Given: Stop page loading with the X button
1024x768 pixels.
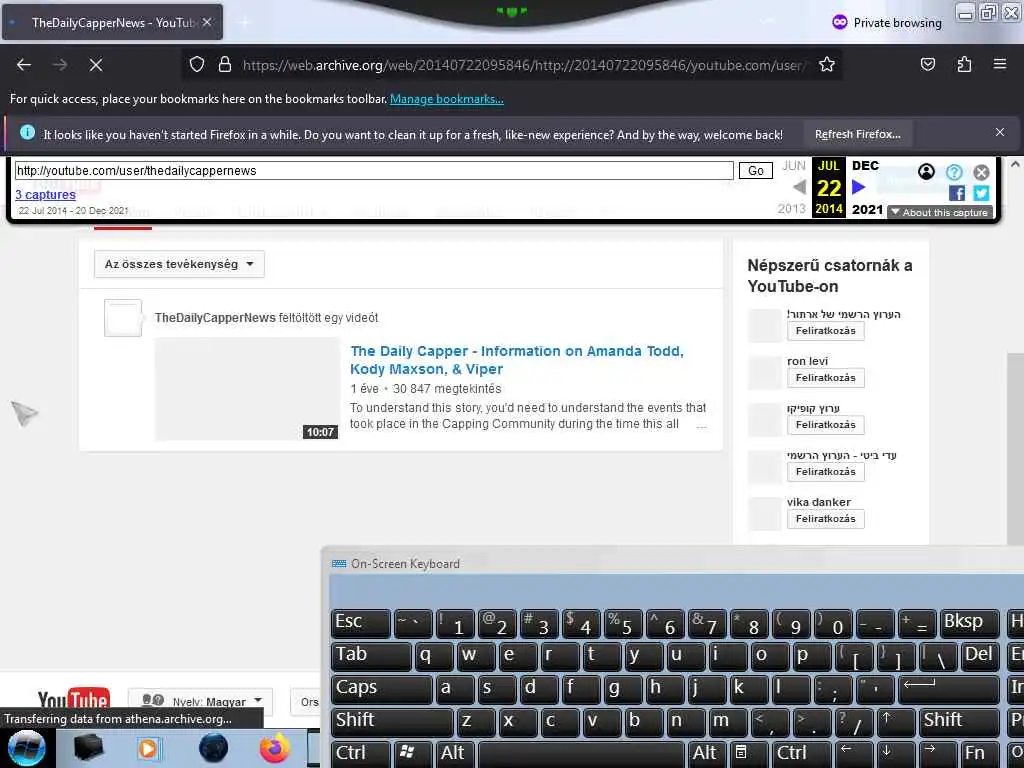Looking at the screenshot, I should tap(96, 65).
